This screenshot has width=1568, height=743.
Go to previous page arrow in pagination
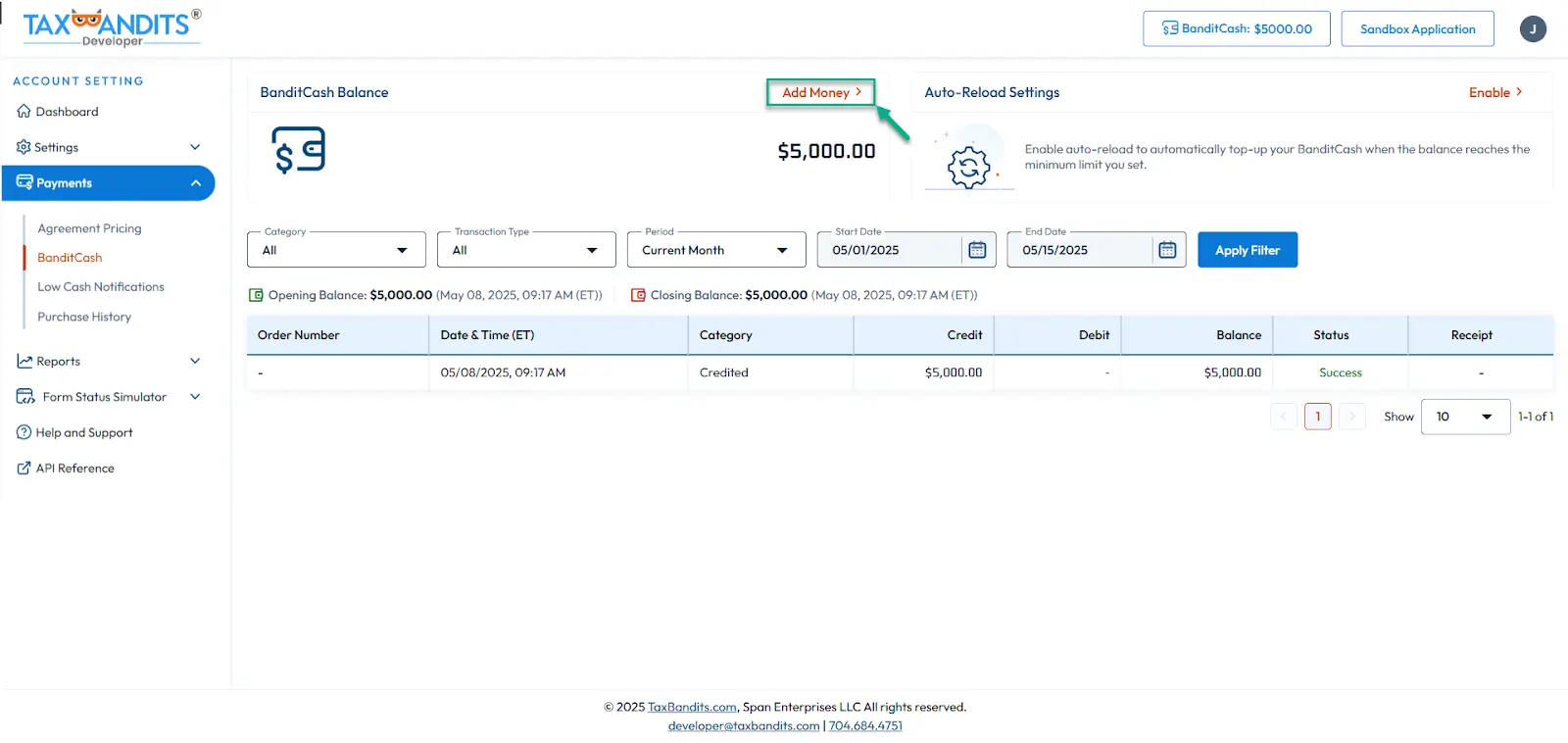[1283, 417]
